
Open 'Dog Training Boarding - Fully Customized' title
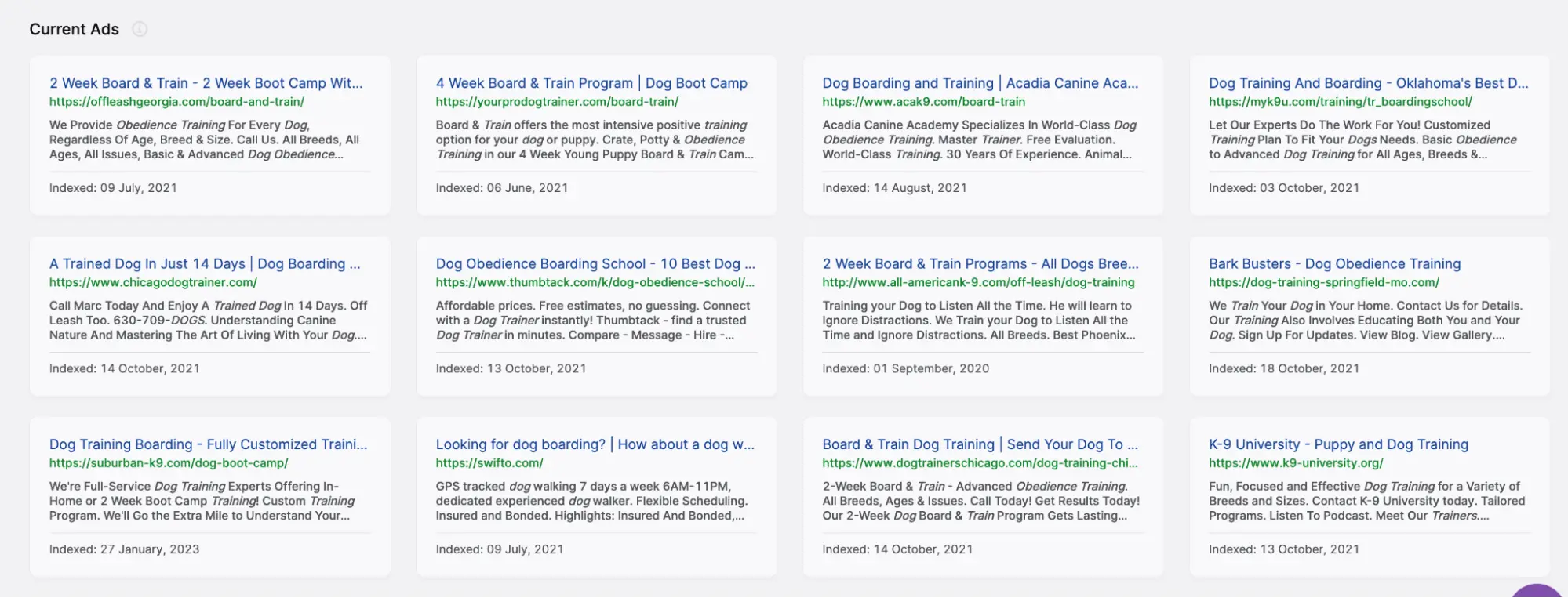(x=208, y=444)
